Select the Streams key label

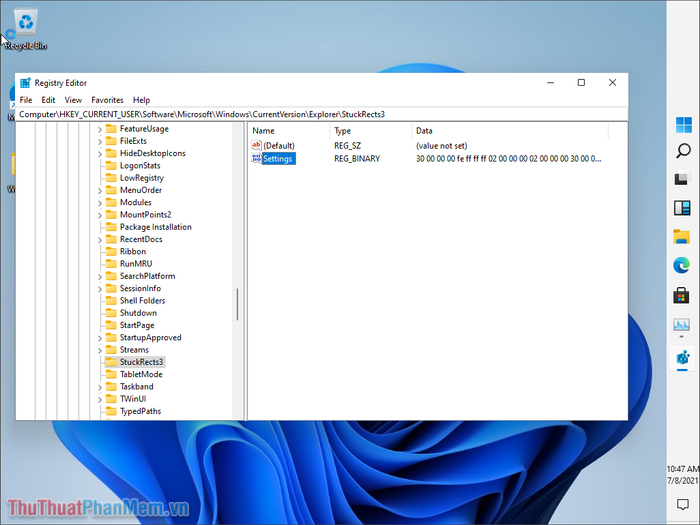click(x=134, y=350)
